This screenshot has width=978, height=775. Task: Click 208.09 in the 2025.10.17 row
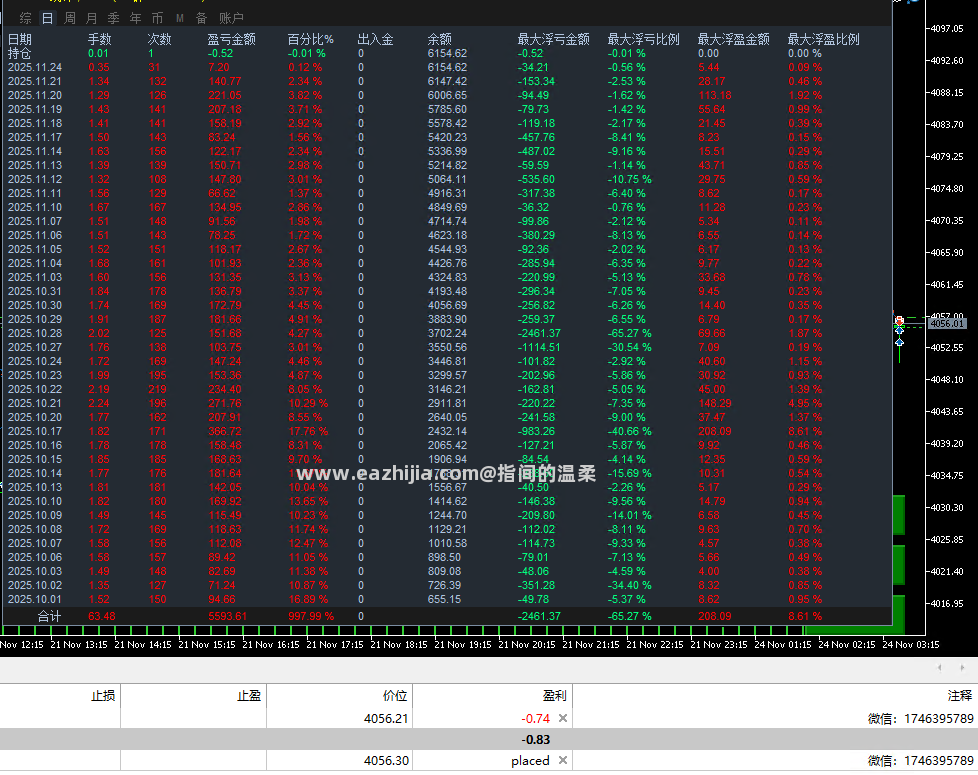pos(715,431)
